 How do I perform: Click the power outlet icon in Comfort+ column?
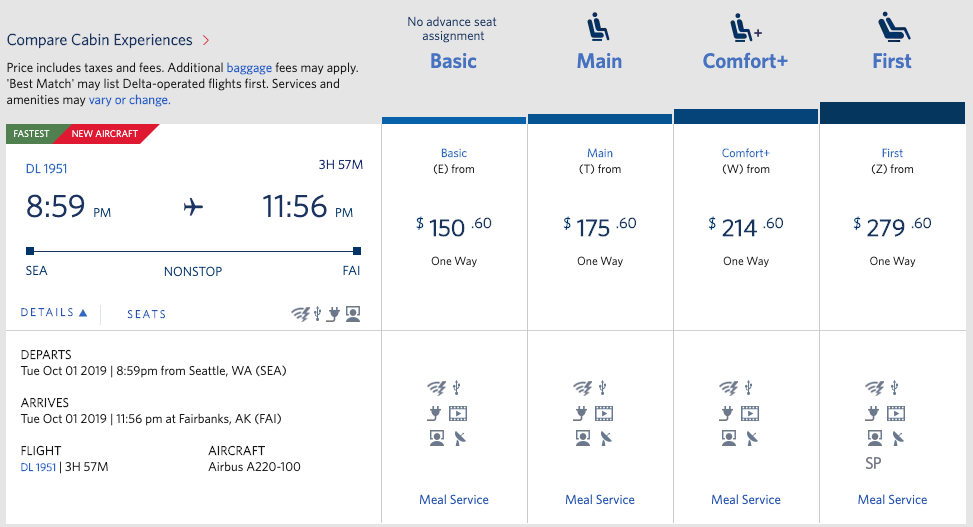coord(727,413)
